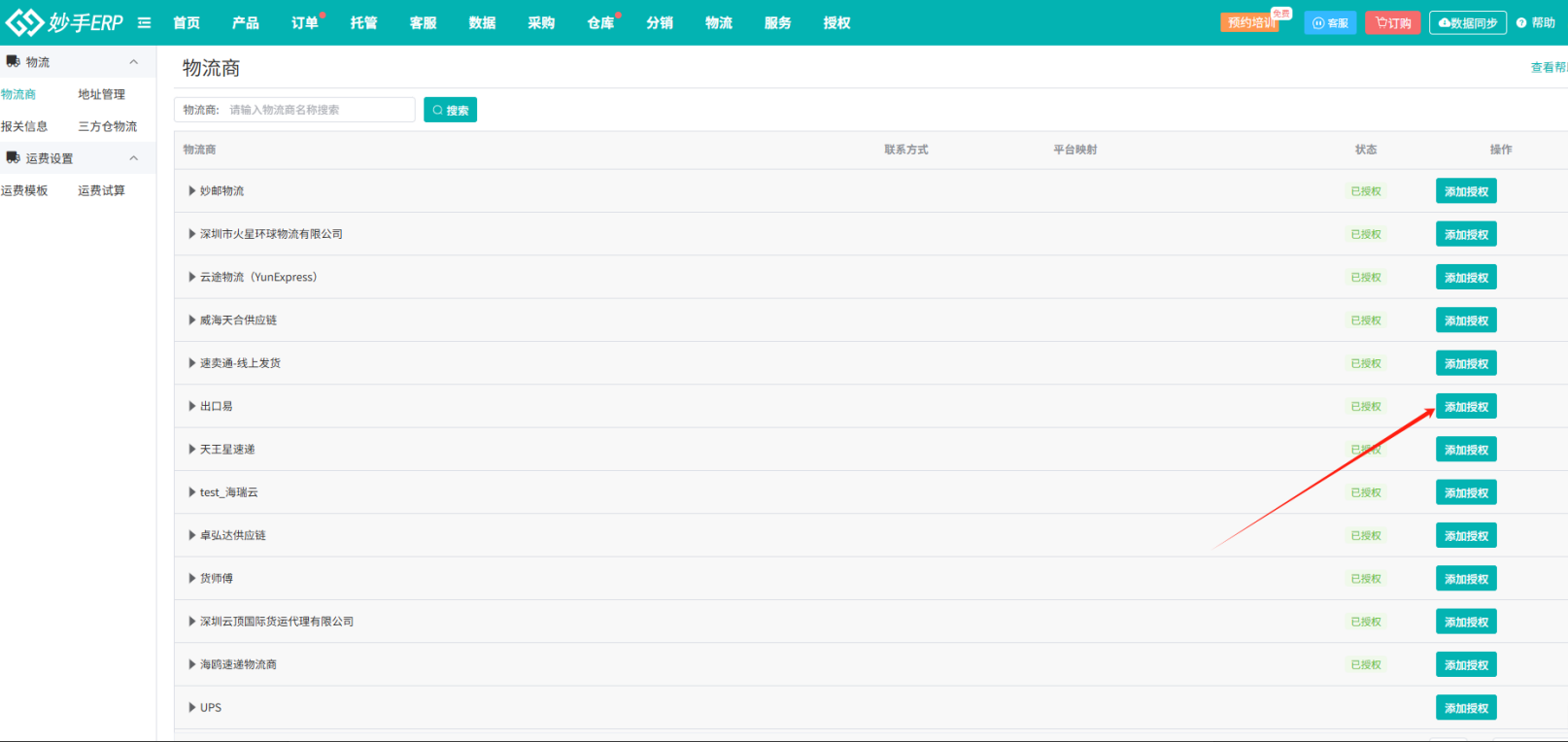Open the 订单 top menu
The height and width of the screenshot is (742, 1568).
coord(305,22)
